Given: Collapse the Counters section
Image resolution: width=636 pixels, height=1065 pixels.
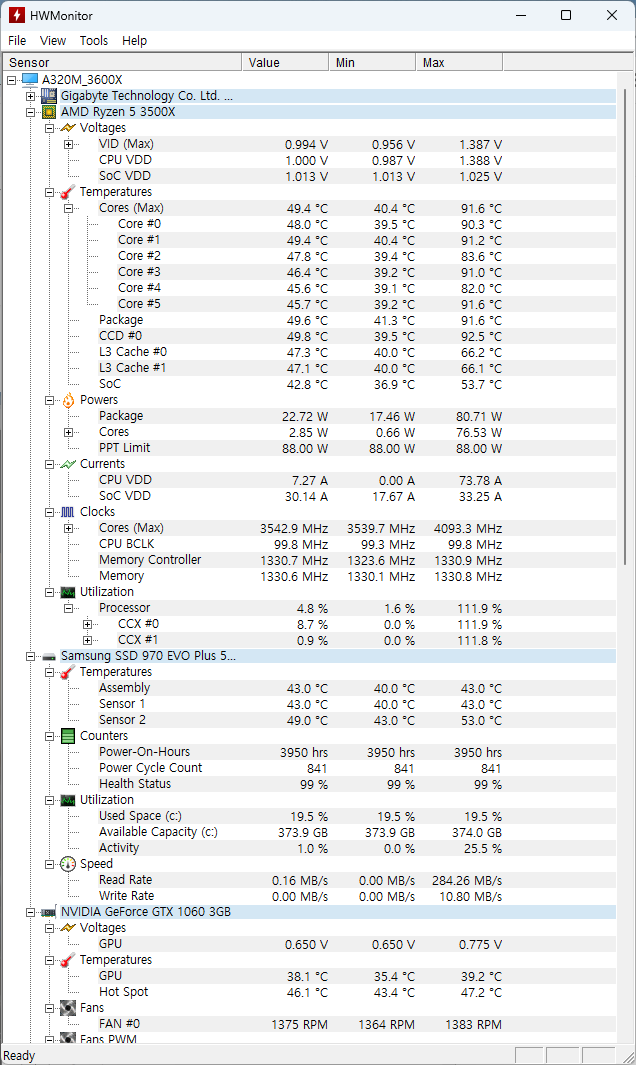Looking at the screenshot, I should 50,736.
